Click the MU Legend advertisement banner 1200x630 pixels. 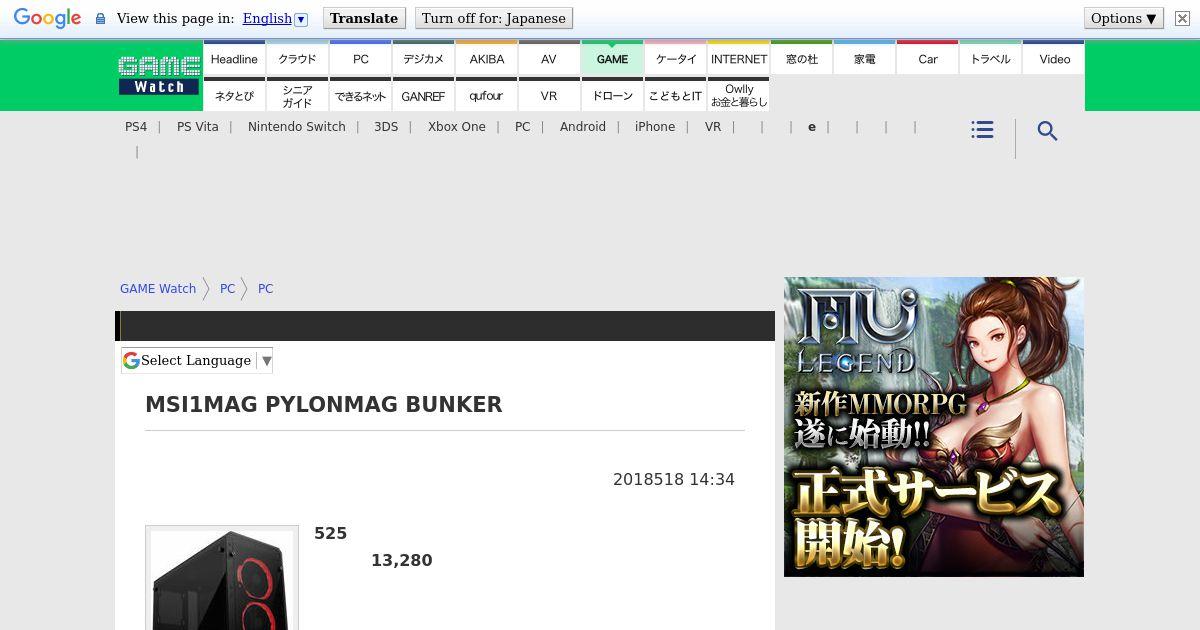pyautogui.click(x=934, y=427)
